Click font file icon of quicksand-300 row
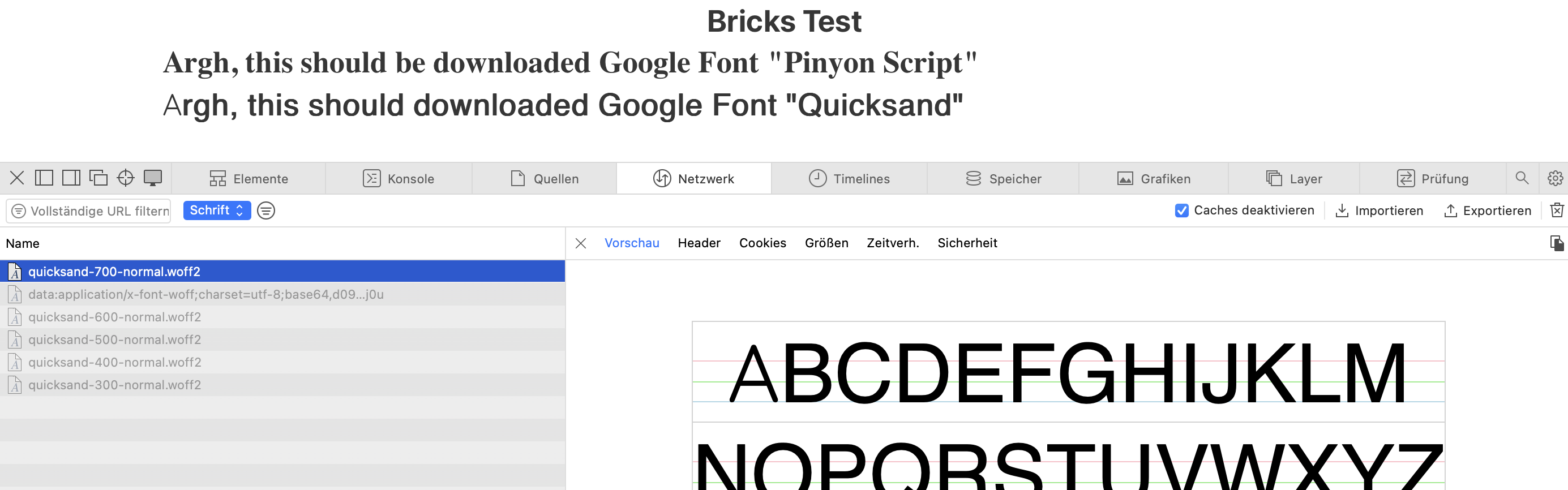Viewport: 1568px width, 490px height. click(x=15, y=385)
